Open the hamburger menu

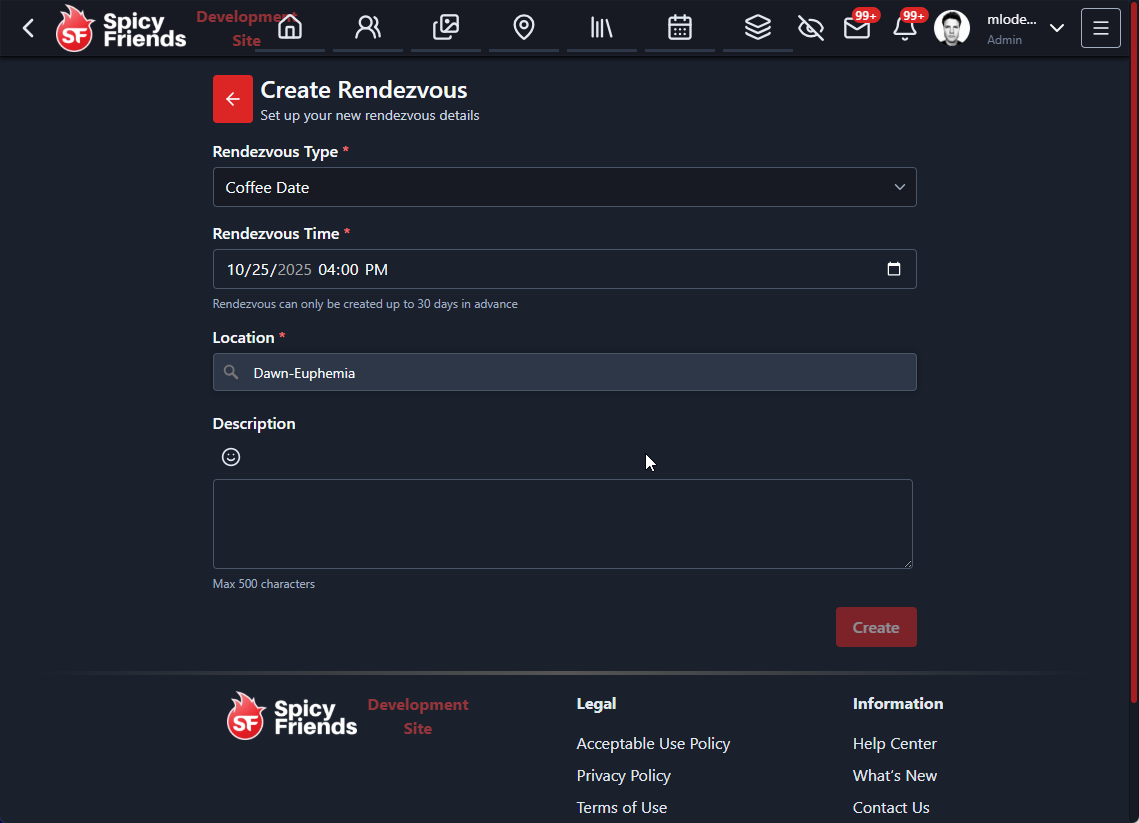[1101, 28]
